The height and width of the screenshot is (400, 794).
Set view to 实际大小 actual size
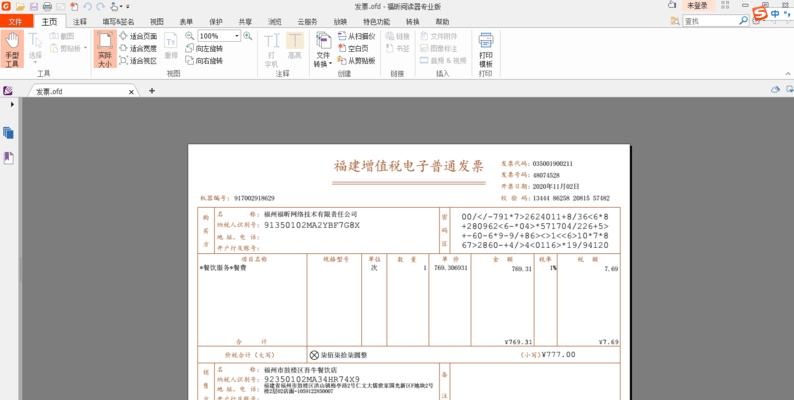point(104,49)
